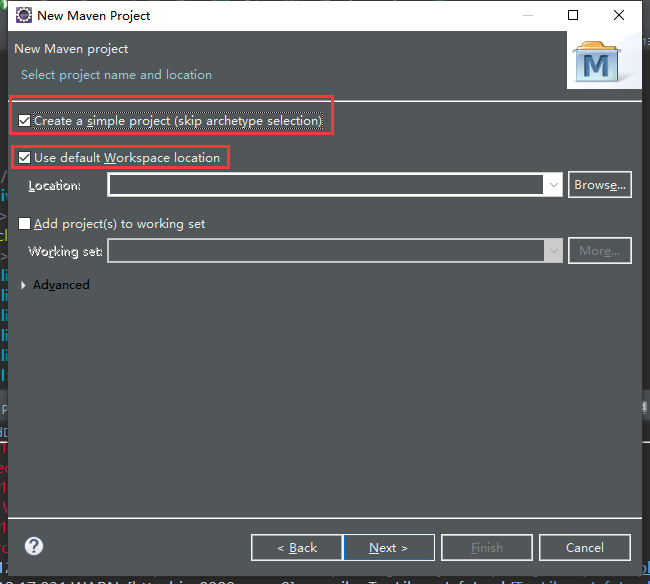This screenshot has width=650, height=584.
Task: Click the Browse... button
Action: (x=599, y=184)
